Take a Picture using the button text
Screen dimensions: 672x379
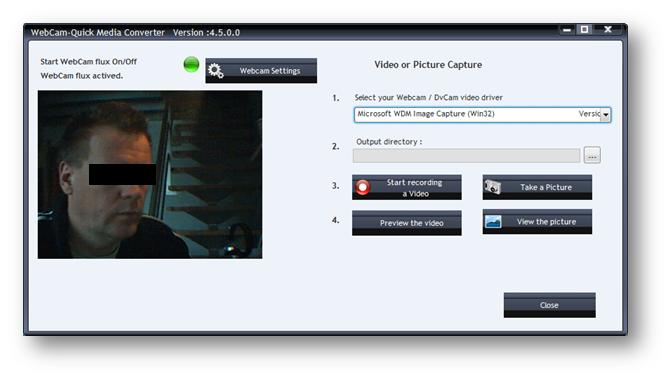546,187
